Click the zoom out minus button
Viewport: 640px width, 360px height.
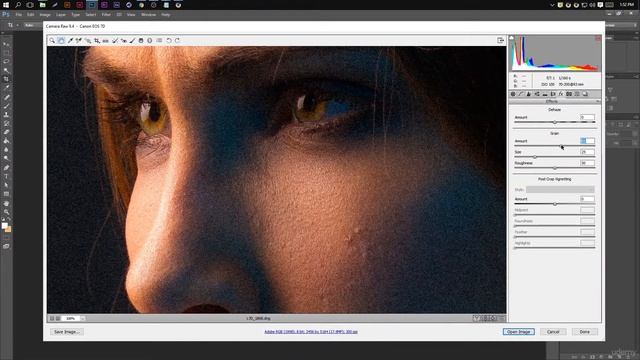[52, 318]
